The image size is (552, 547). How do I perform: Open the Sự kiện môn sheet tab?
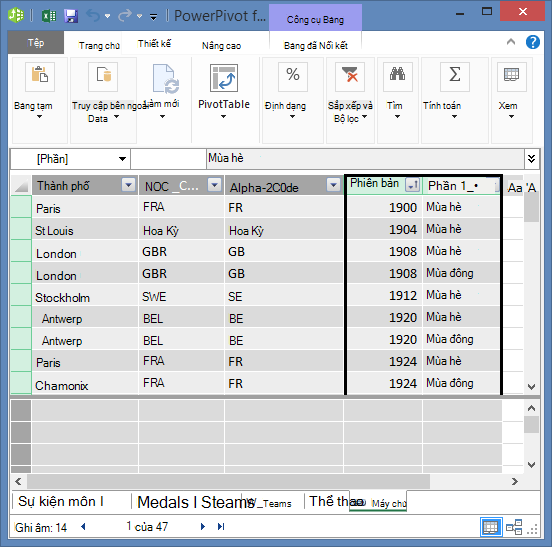(61, 501)
